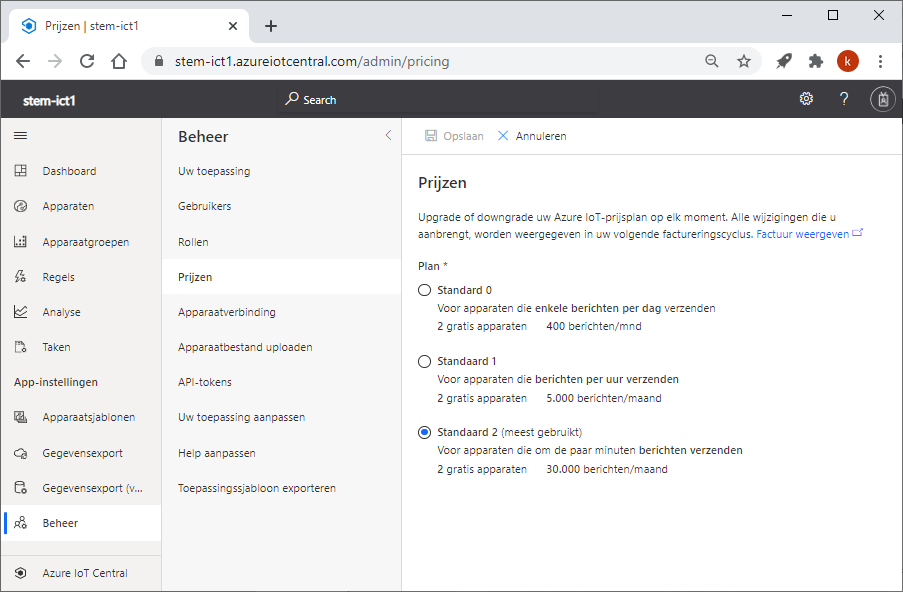
Task: Click Annuleren to cancel changes
Action: (532, 136)
